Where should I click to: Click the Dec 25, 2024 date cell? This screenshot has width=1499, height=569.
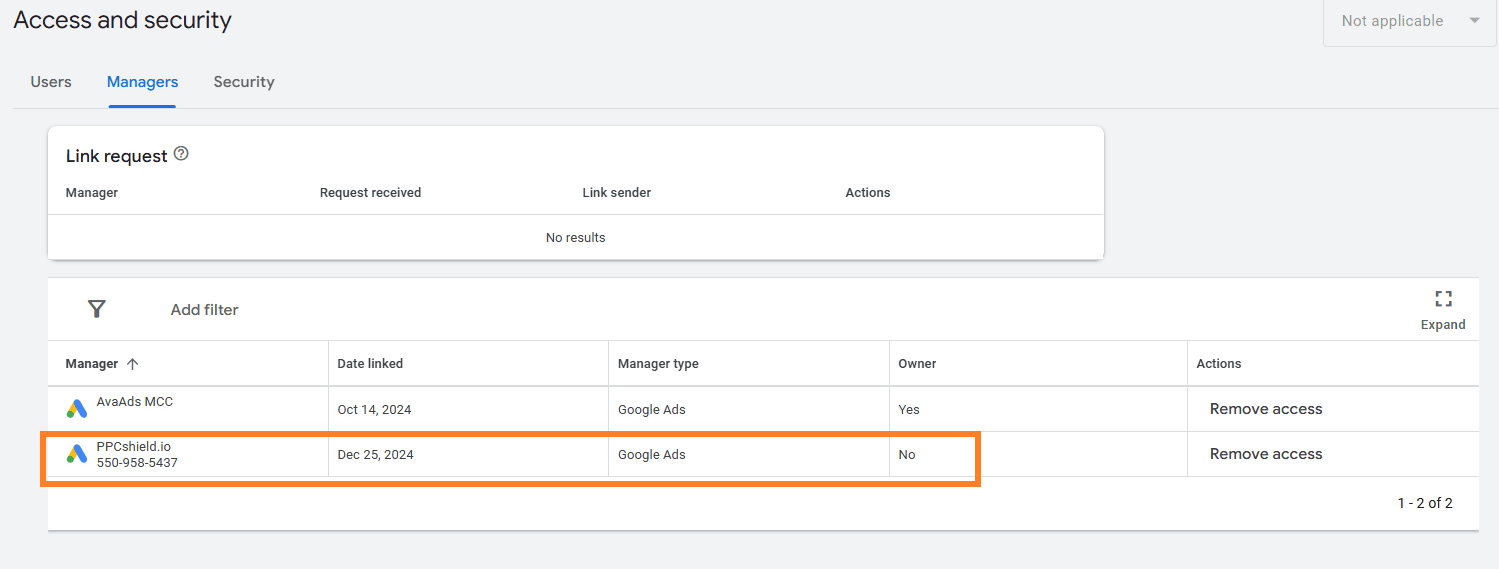(x=375, y=455)
